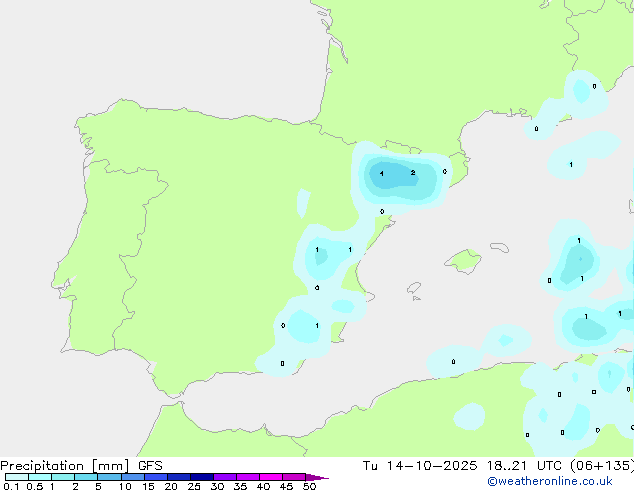Click Mallorca island on the map
Screen dimensions: 634x490
(463, 261)
